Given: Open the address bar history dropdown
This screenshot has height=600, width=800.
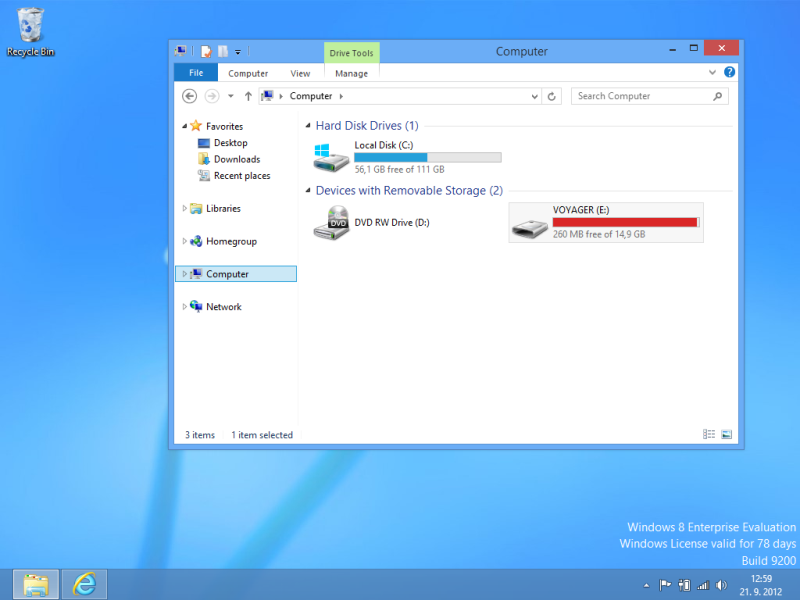Looking at the screenshot, I should pos(535,97).
